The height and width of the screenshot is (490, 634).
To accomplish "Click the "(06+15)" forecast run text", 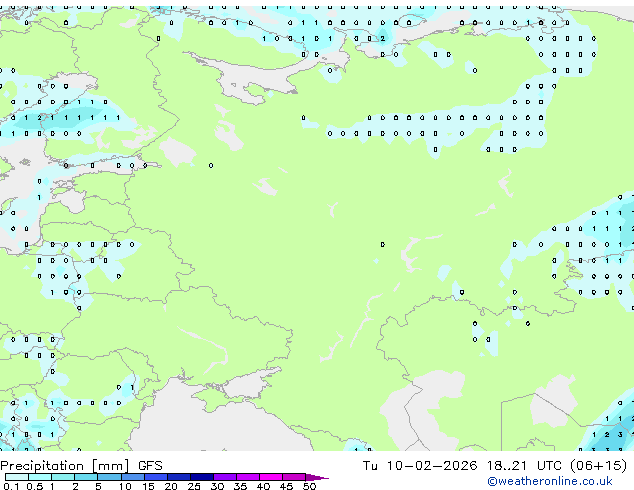I will point(598,466).
